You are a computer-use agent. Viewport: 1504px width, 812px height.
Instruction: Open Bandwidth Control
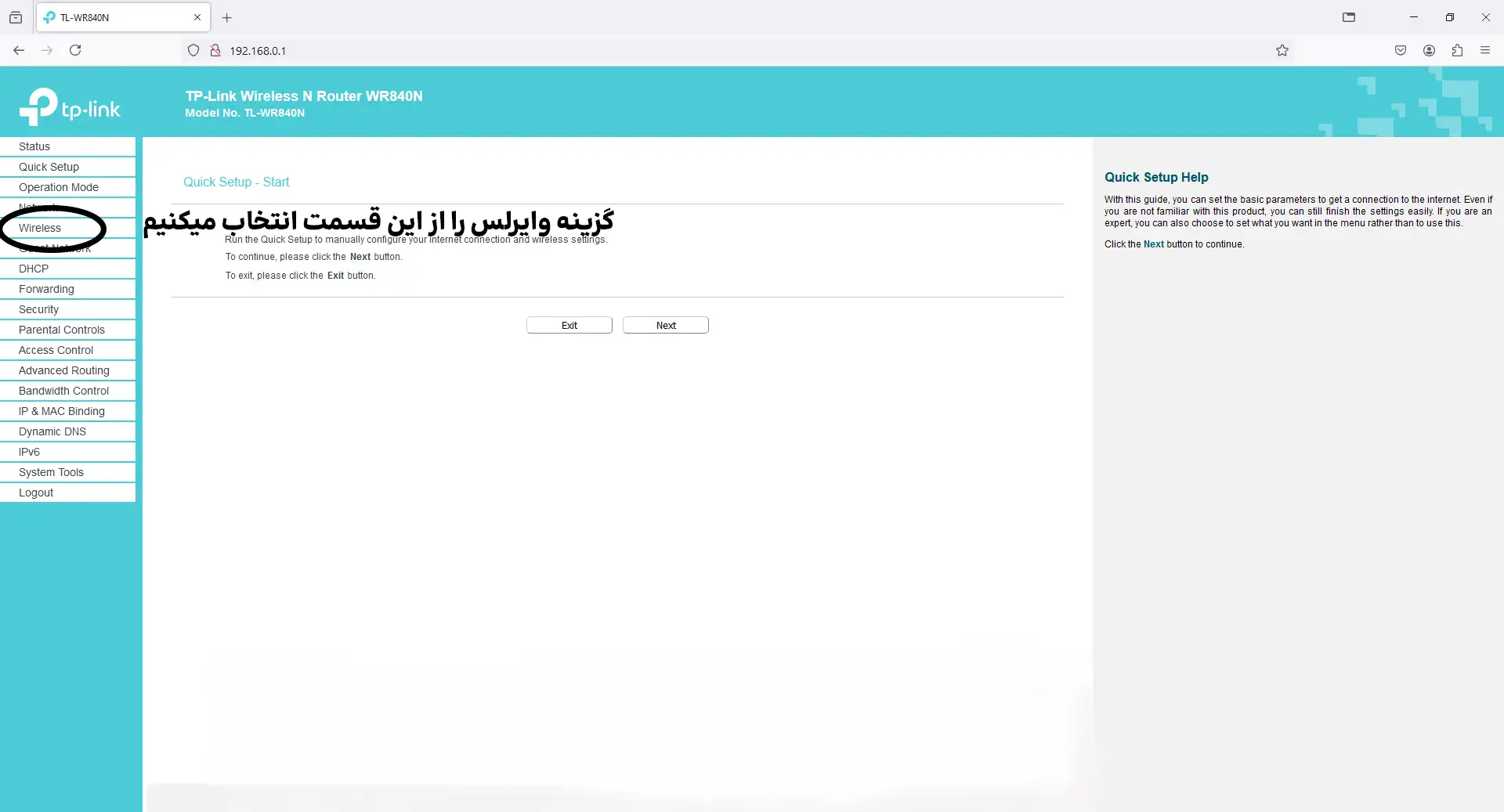[x=67, y=391]
